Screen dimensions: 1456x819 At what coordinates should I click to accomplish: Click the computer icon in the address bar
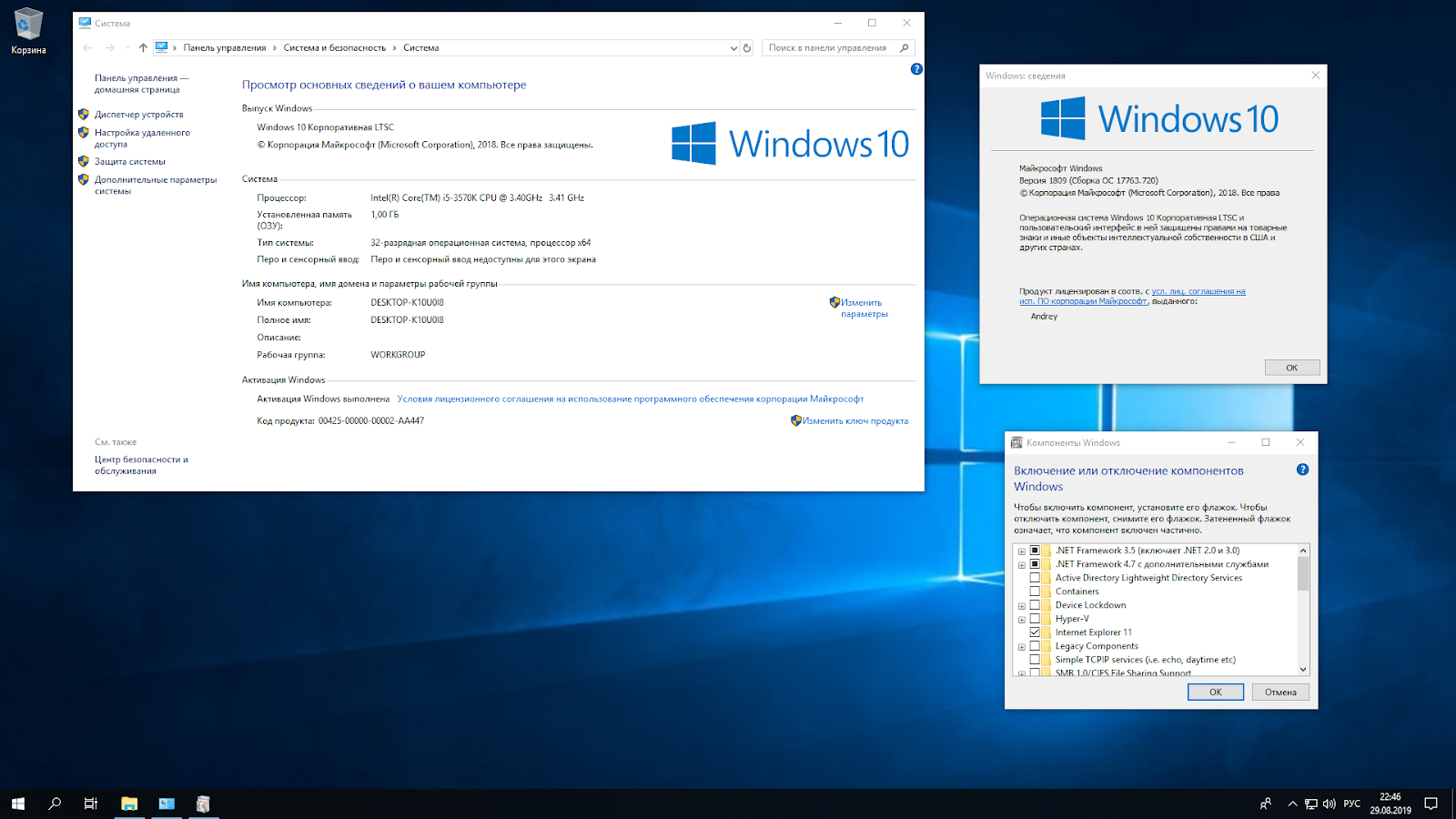click(x=161, y=47)
